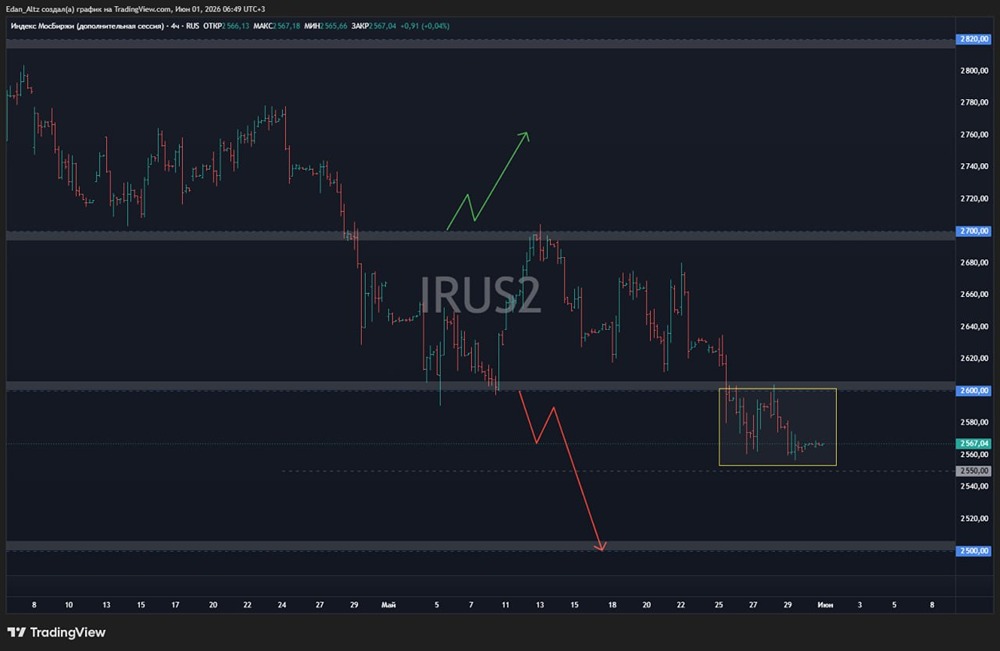Click the МАКС value 2567,18
Image resolution: width=1000 pixels, height=651 pixels.
(286, 26)
